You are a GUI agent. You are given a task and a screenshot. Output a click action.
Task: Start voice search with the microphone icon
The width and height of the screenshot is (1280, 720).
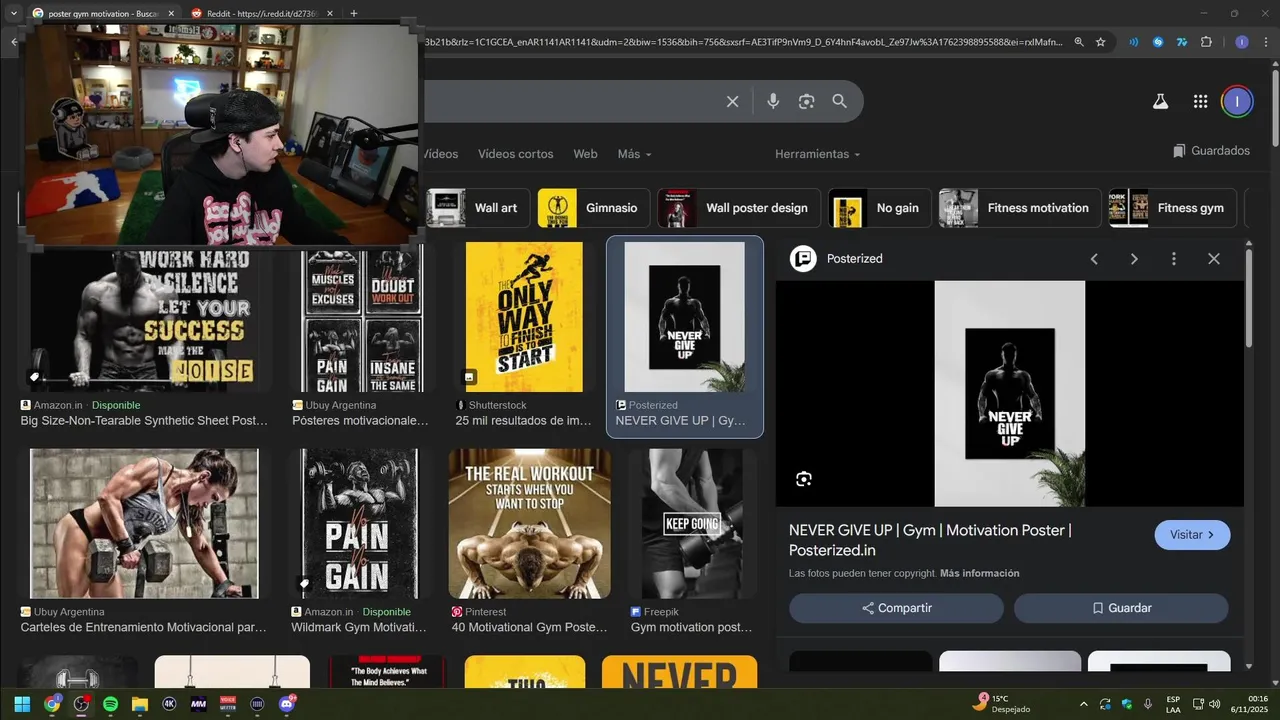coord(772,101)
